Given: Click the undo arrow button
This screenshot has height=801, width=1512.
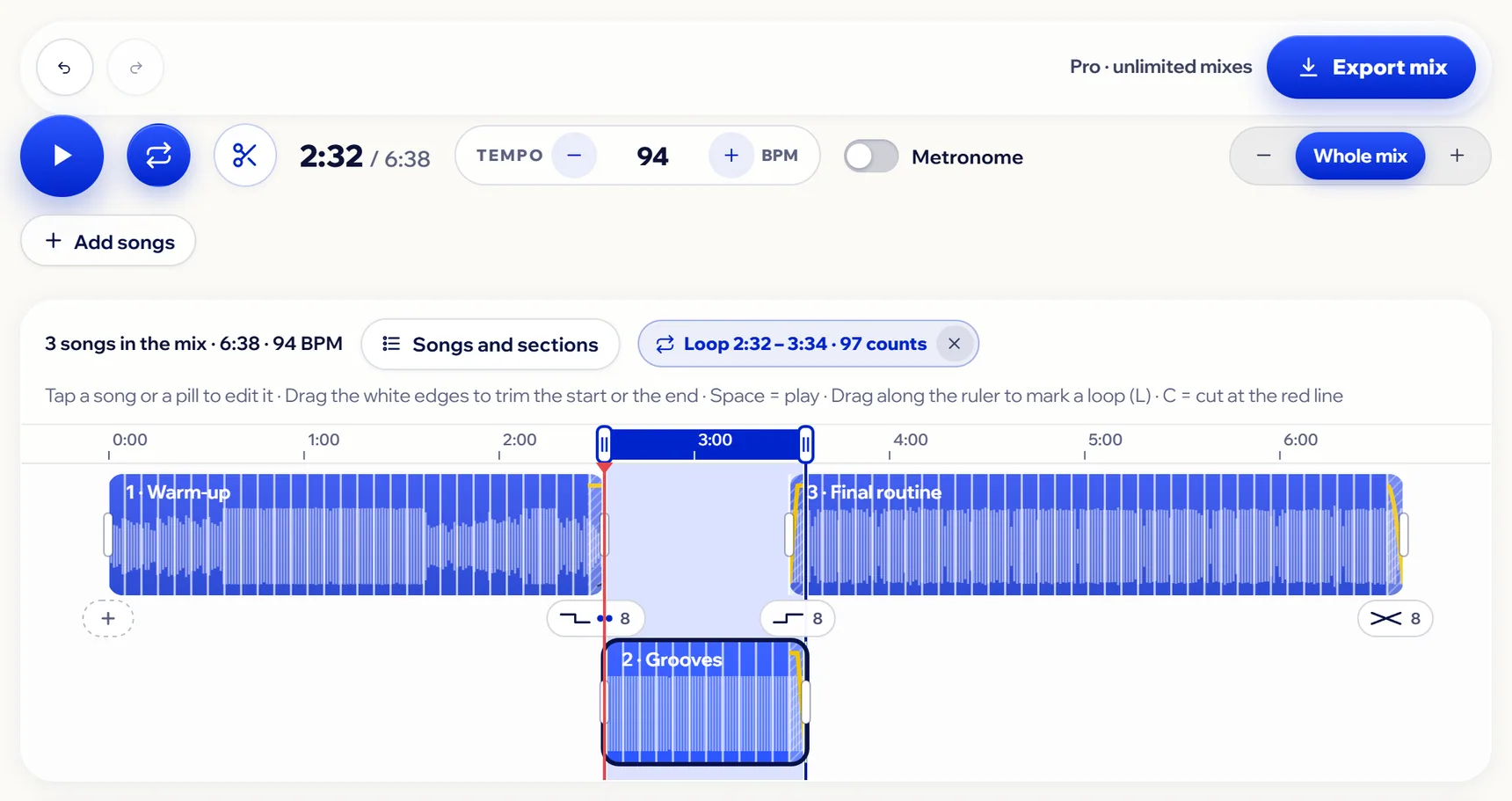Looking at the screenshot, I should point(64,67).
